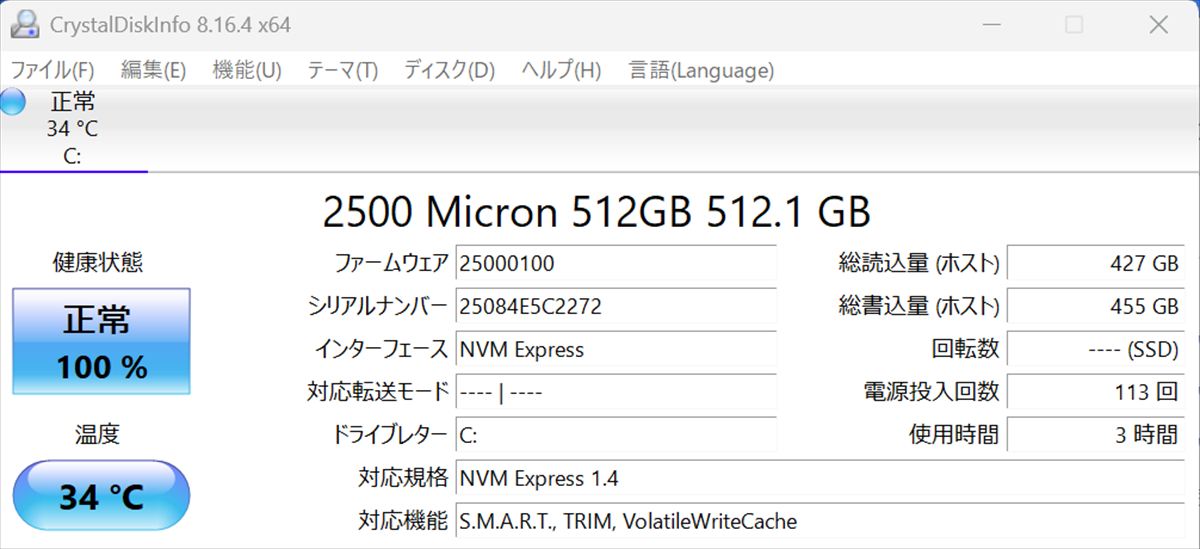The width and height of the screenshot is (1200, 549).
Task: Open the 編集(E) menu
Action: (x=153, y=70)
